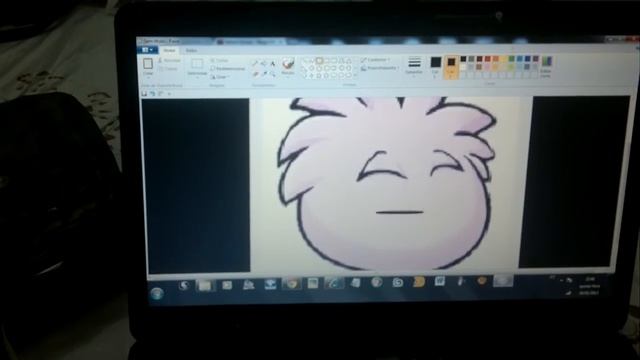Switch to the View ribbon tab
Image resolution: width=640 pixels, height=360 pixels.
[x=191, y=51]
